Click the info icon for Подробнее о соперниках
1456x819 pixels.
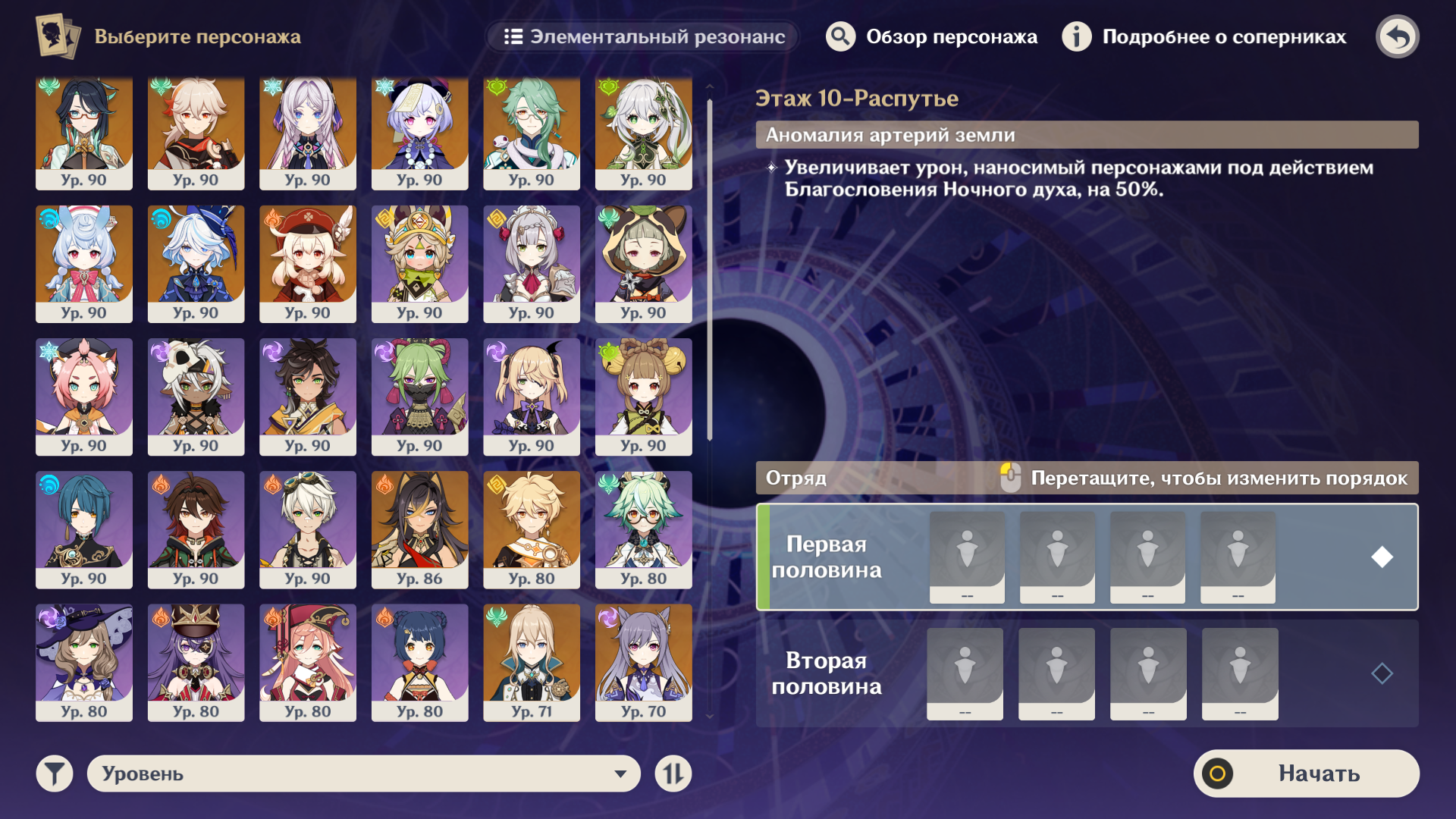point(1076,36)
